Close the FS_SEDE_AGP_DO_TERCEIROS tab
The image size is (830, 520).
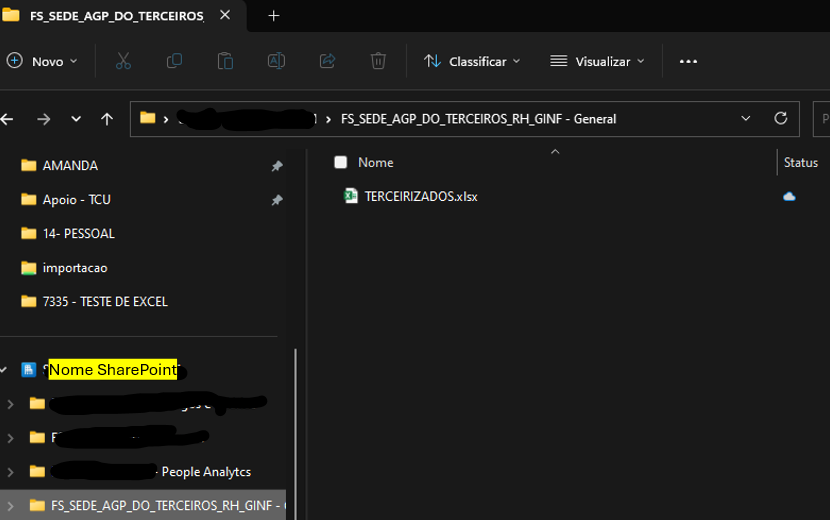click(x=225, y=15)
